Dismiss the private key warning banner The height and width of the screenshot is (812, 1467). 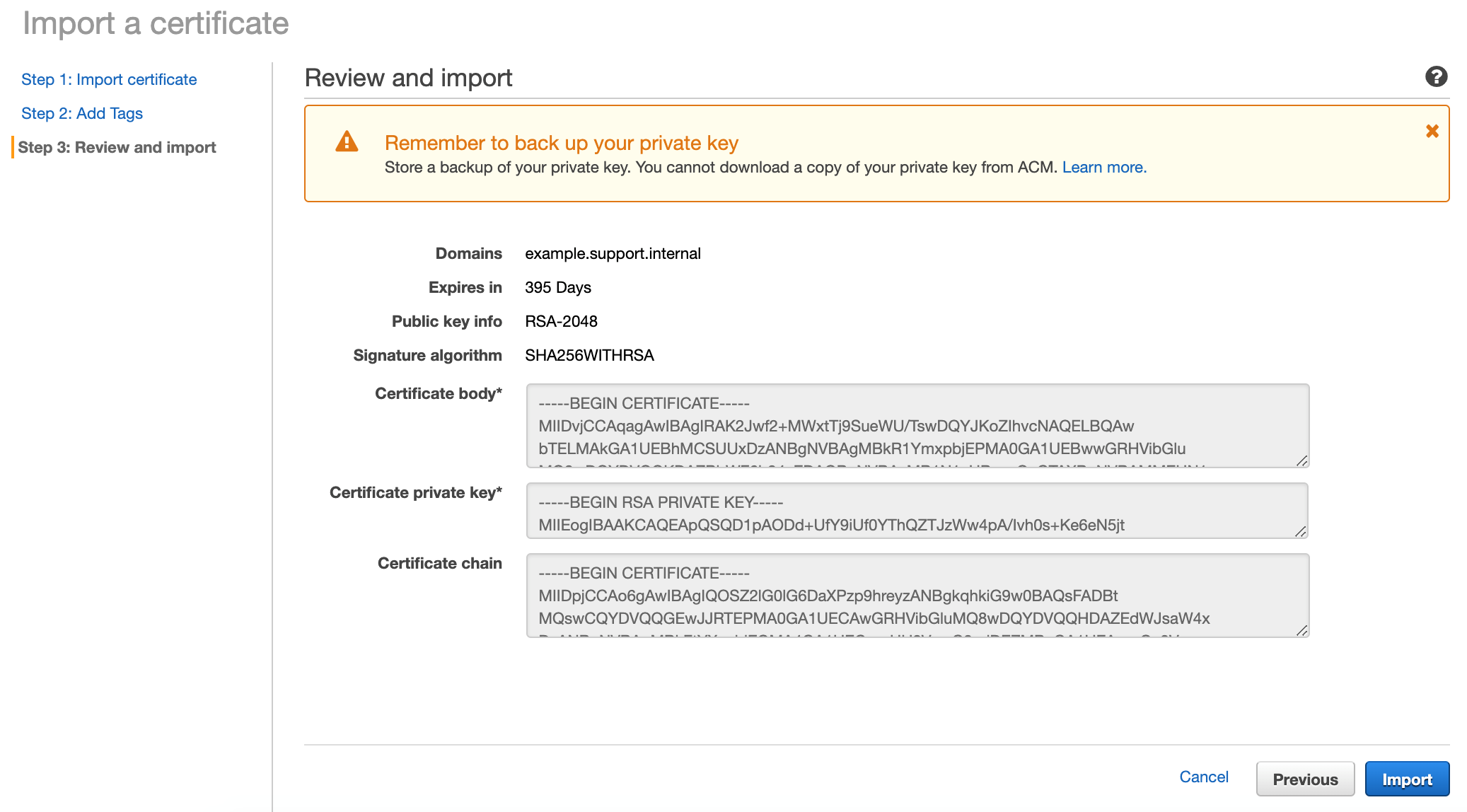[x=1432, y=130]
